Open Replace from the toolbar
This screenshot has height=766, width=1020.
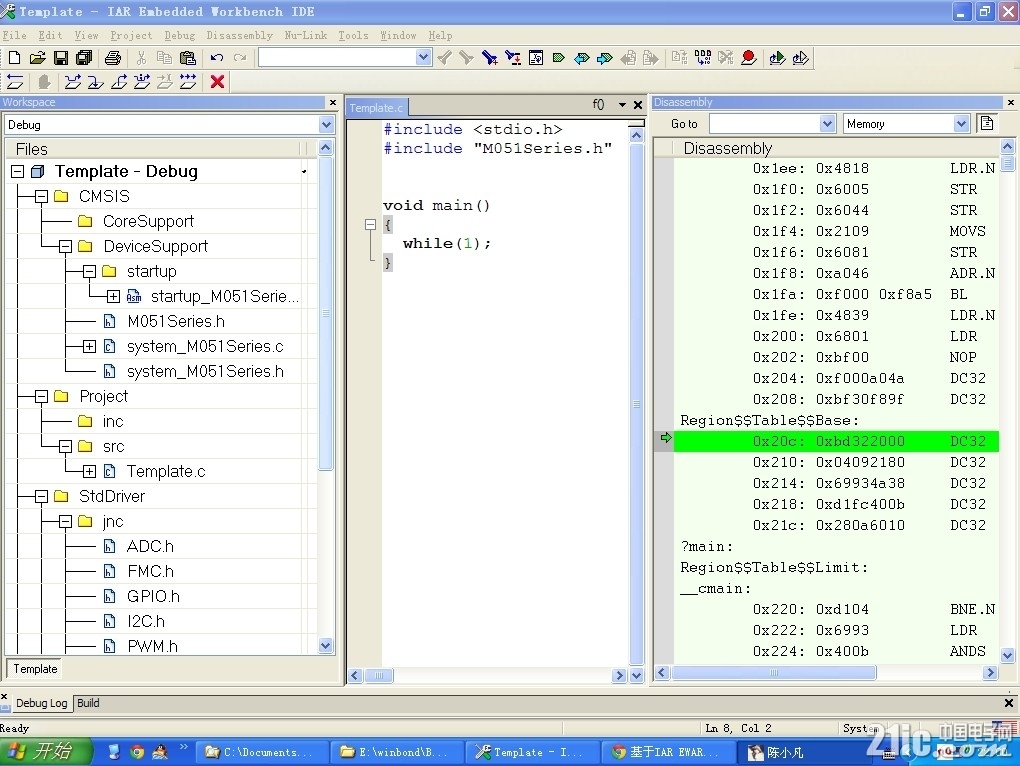click(513, 58)
